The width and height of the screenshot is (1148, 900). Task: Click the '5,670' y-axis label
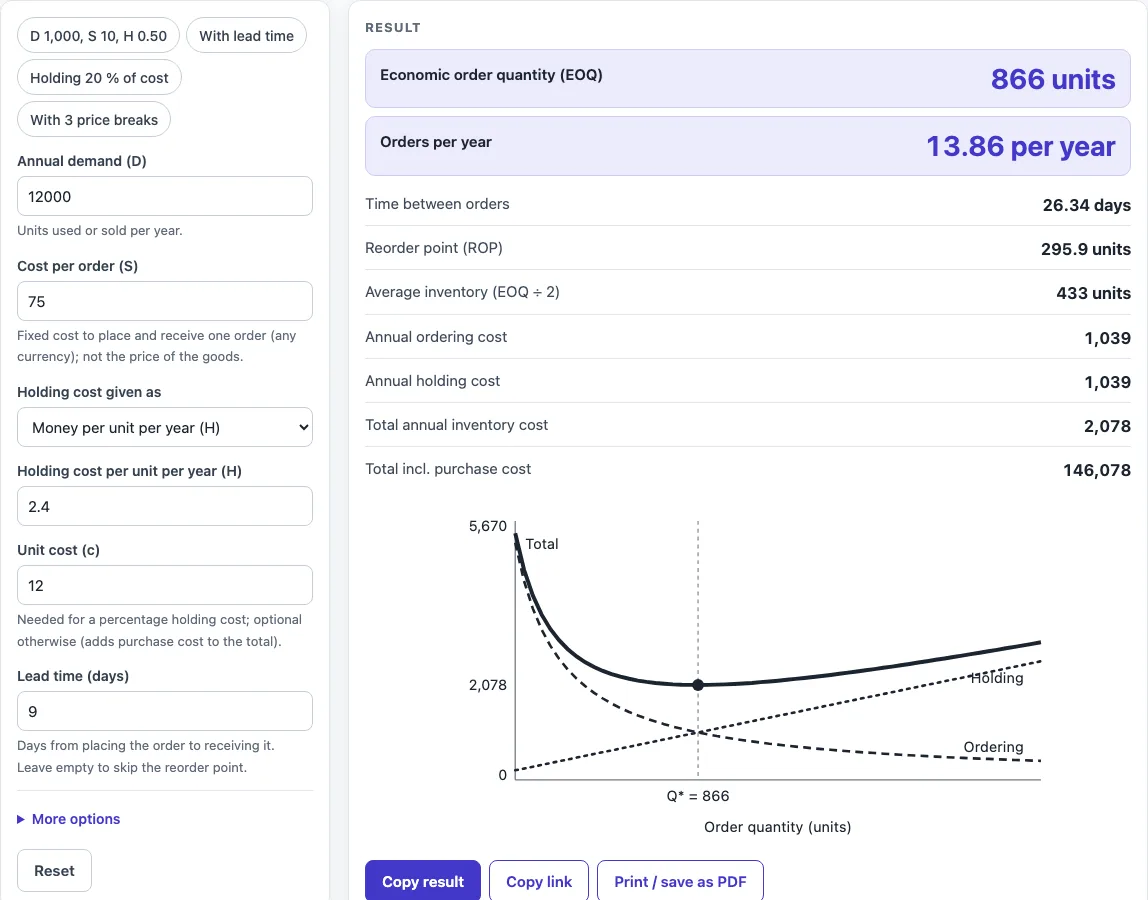488,526
